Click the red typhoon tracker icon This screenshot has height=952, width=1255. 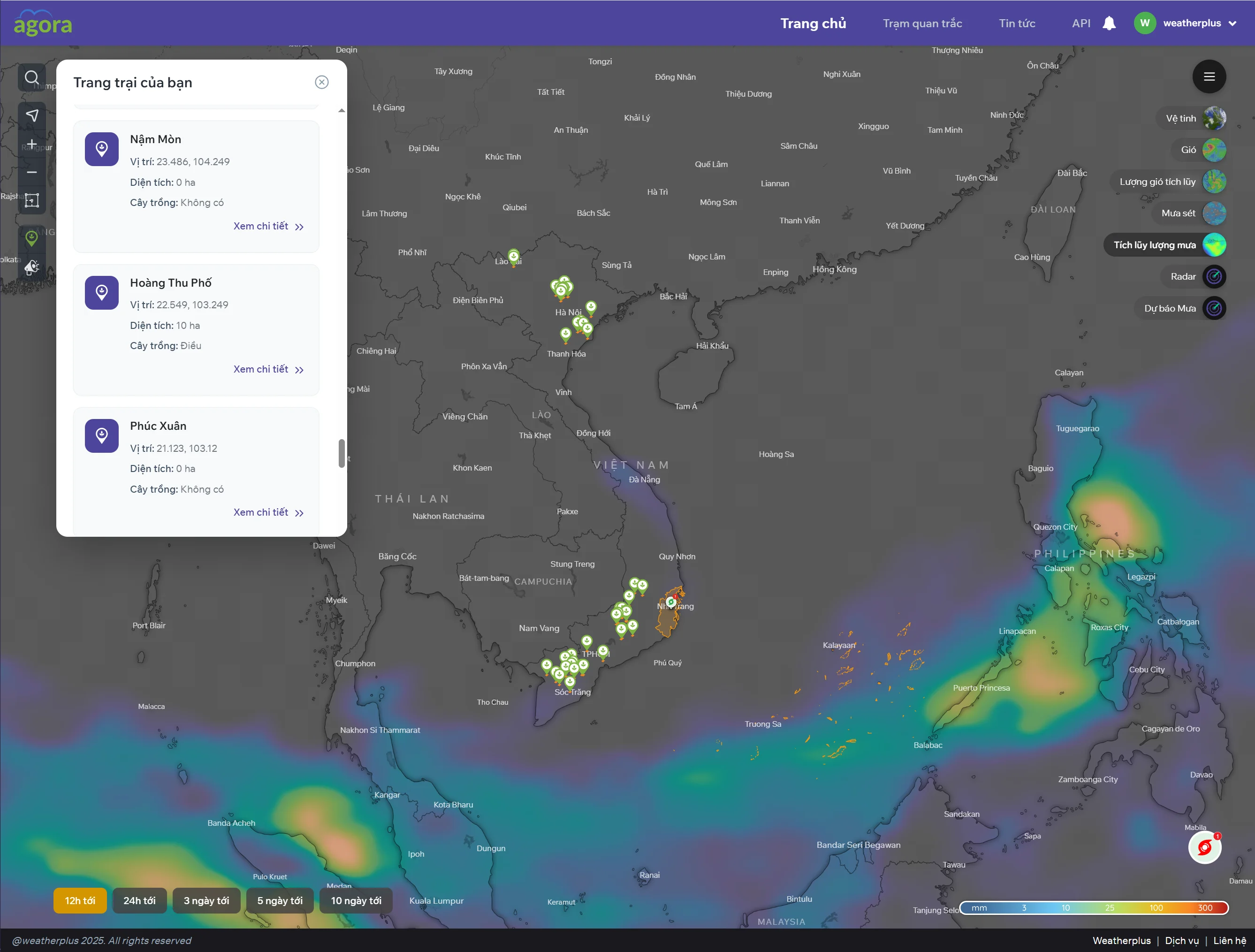(x=1204, y=848)
